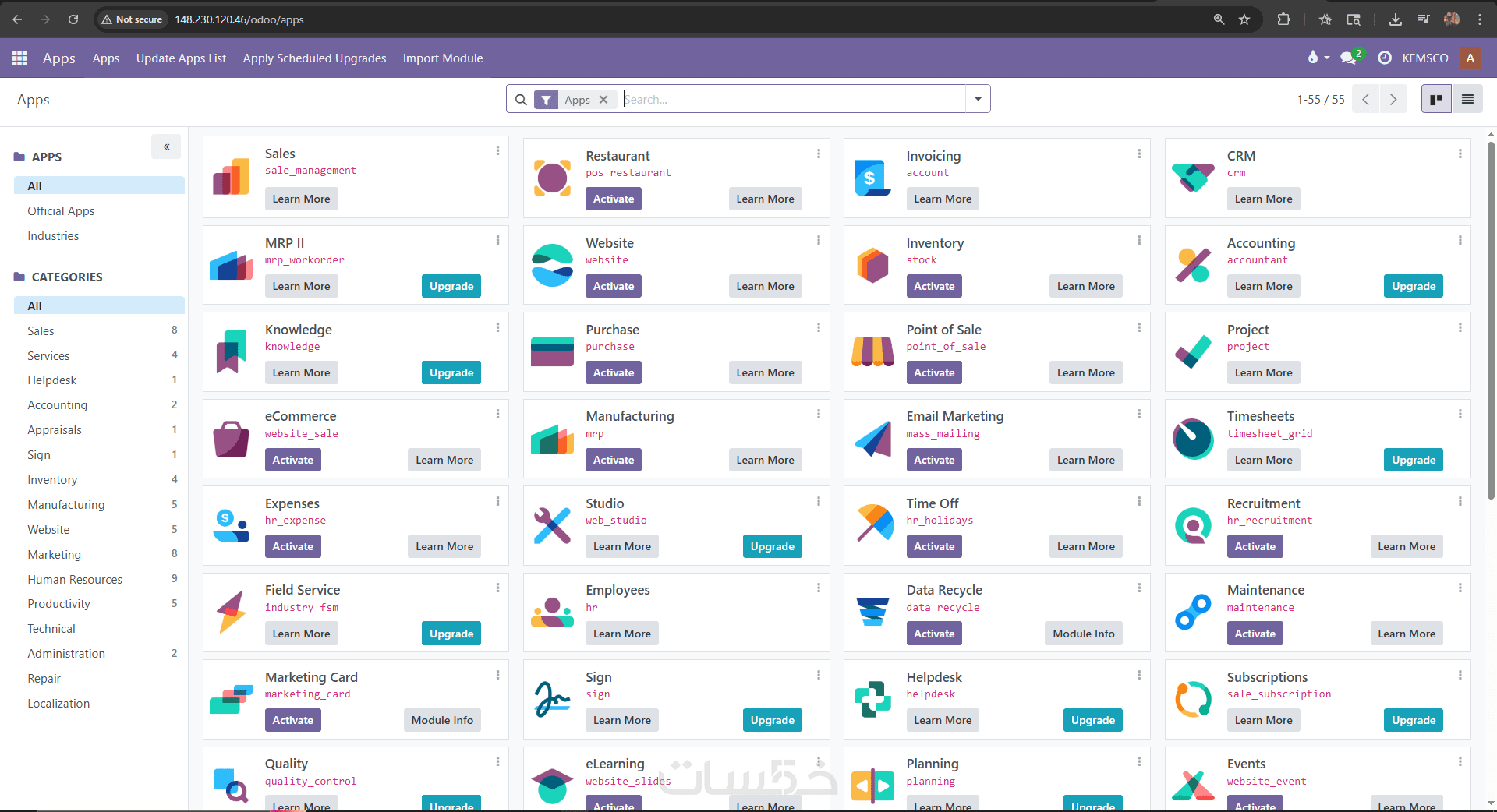Click the page vertical scrollbar

point(1491,320)
